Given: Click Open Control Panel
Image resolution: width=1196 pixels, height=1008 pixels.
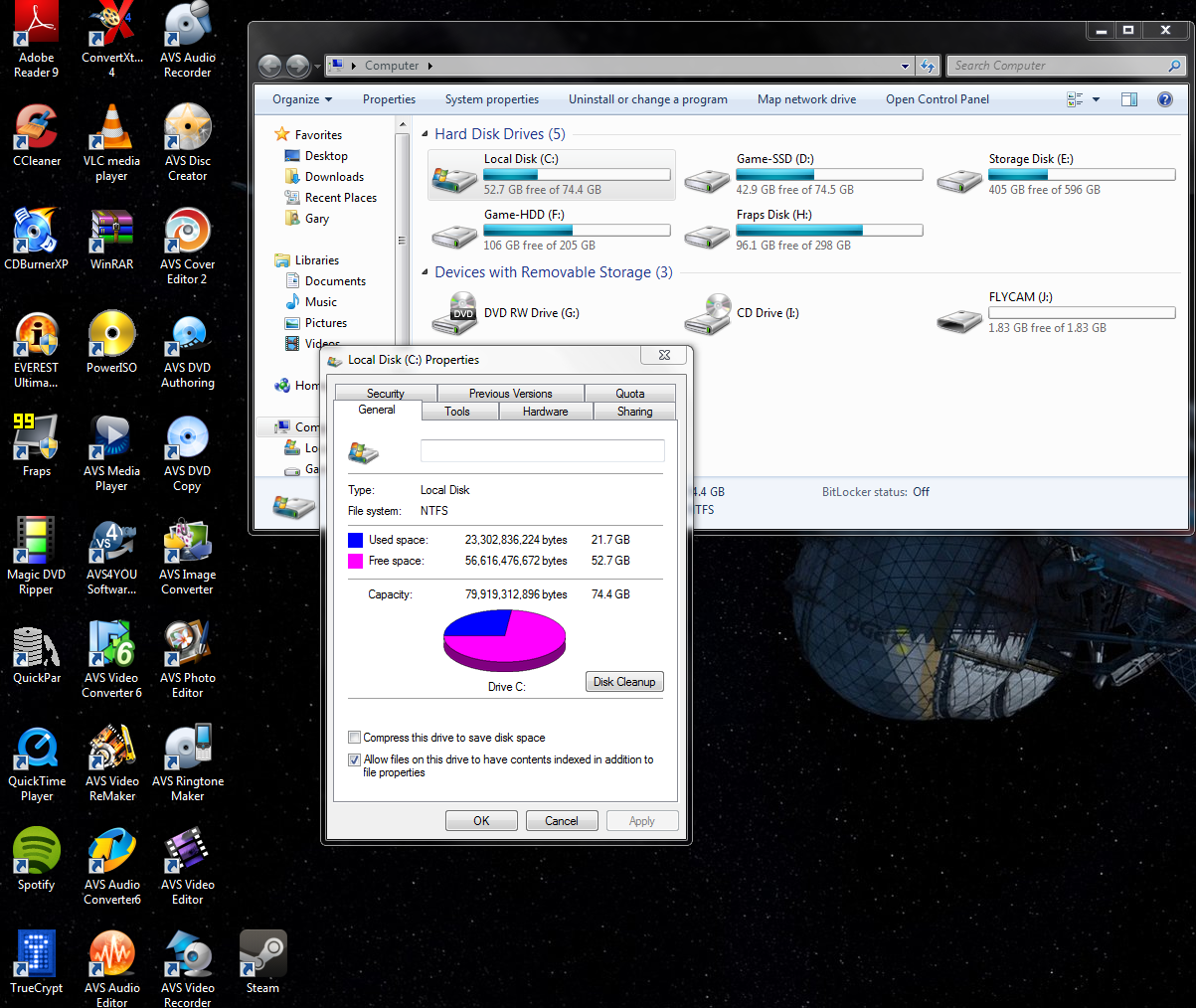Looking at the screenshot, I should point(937,99).
